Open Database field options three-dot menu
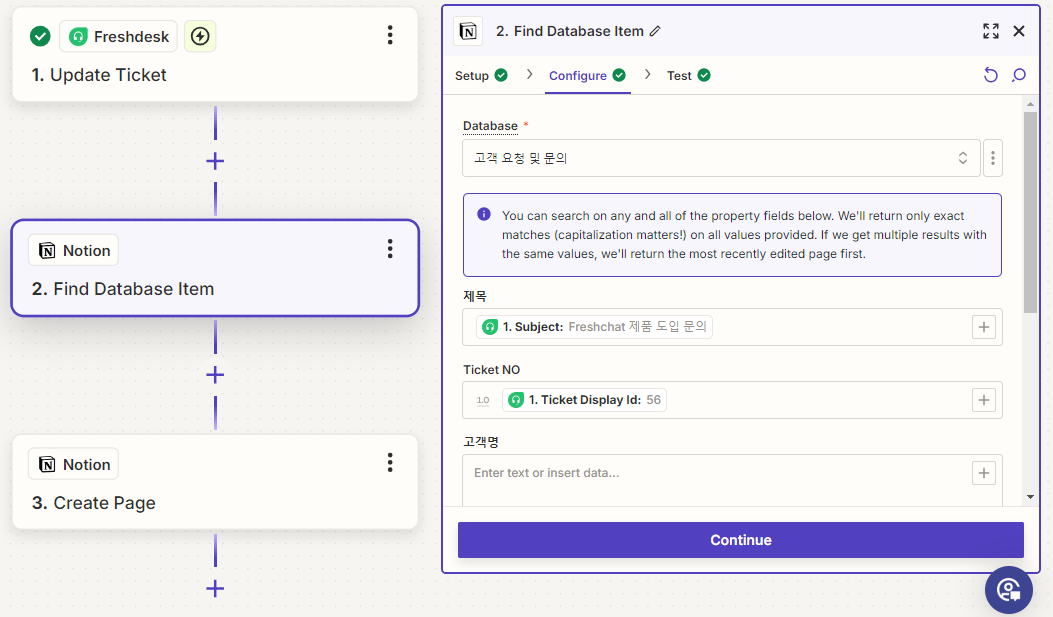This screenshot has width=1053, height=617. click(993, 158)
